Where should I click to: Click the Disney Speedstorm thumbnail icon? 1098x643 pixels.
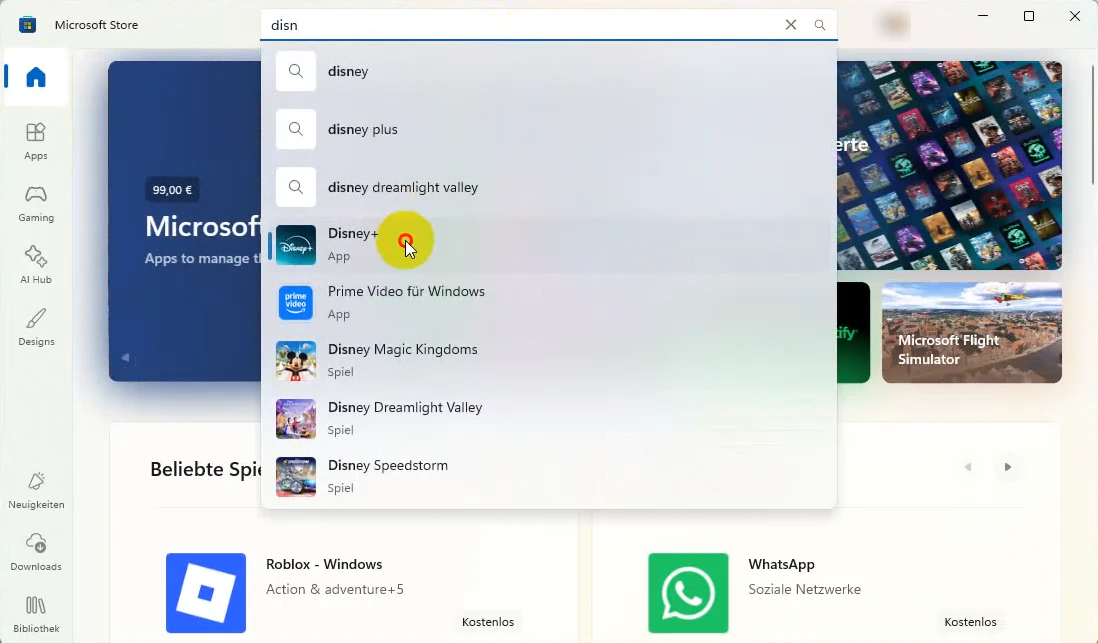pyautogui.click(x=296, y=477)
